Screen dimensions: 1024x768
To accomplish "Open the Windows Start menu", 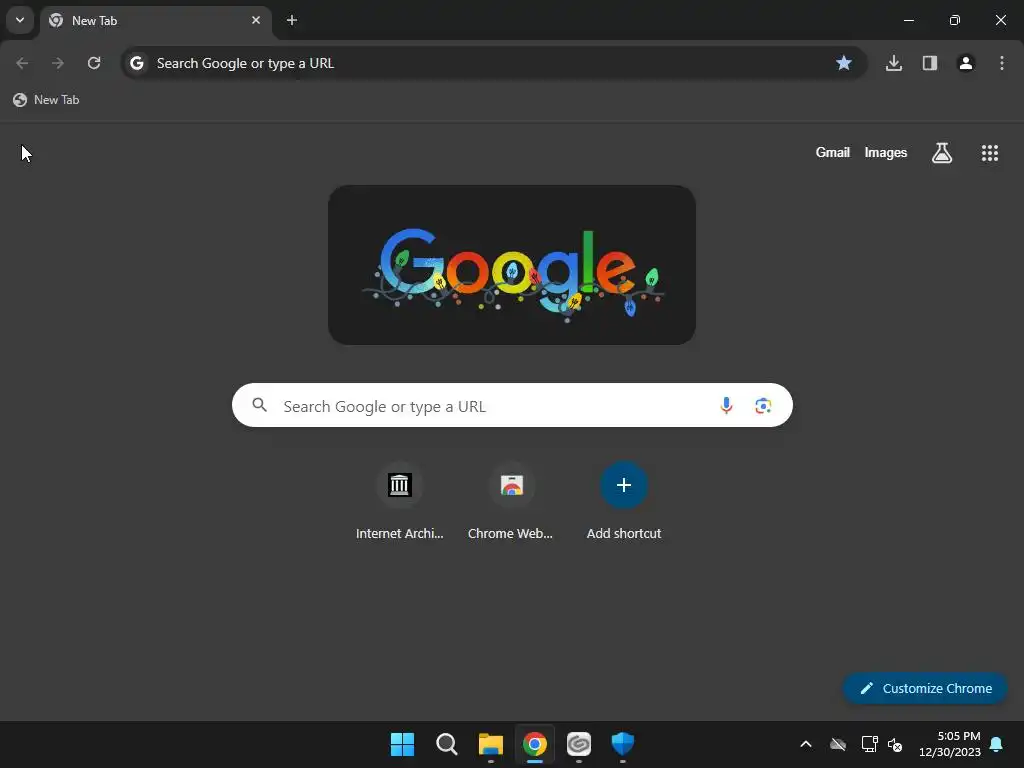I will coord(402,744).
